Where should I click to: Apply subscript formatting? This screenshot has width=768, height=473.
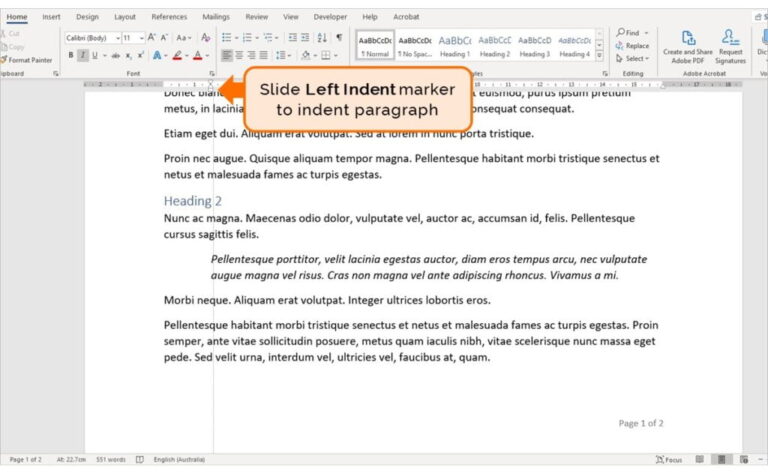pos(128,55)
